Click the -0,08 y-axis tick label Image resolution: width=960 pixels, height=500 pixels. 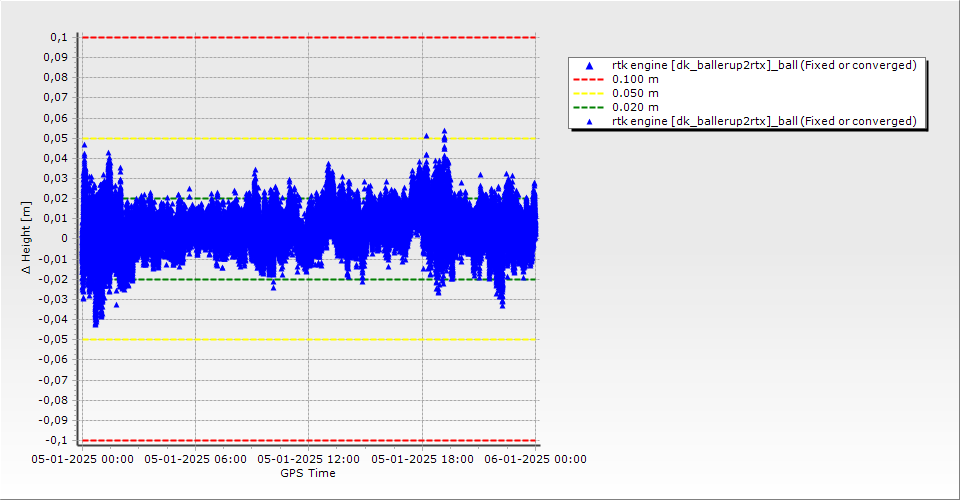(53, 400)
